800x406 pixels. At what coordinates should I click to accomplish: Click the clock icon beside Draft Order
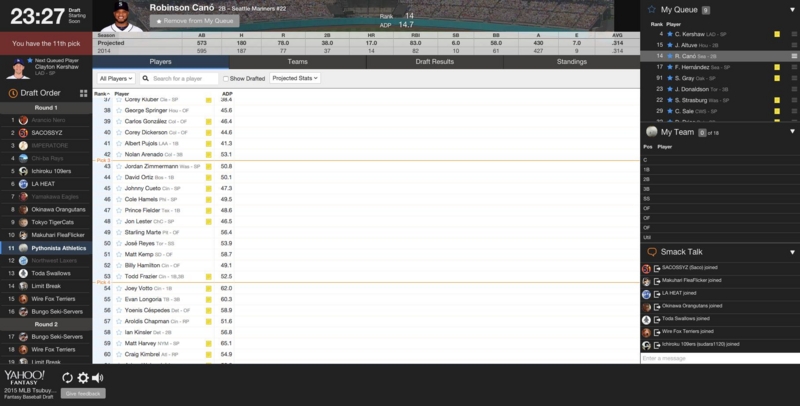[13, 93]
